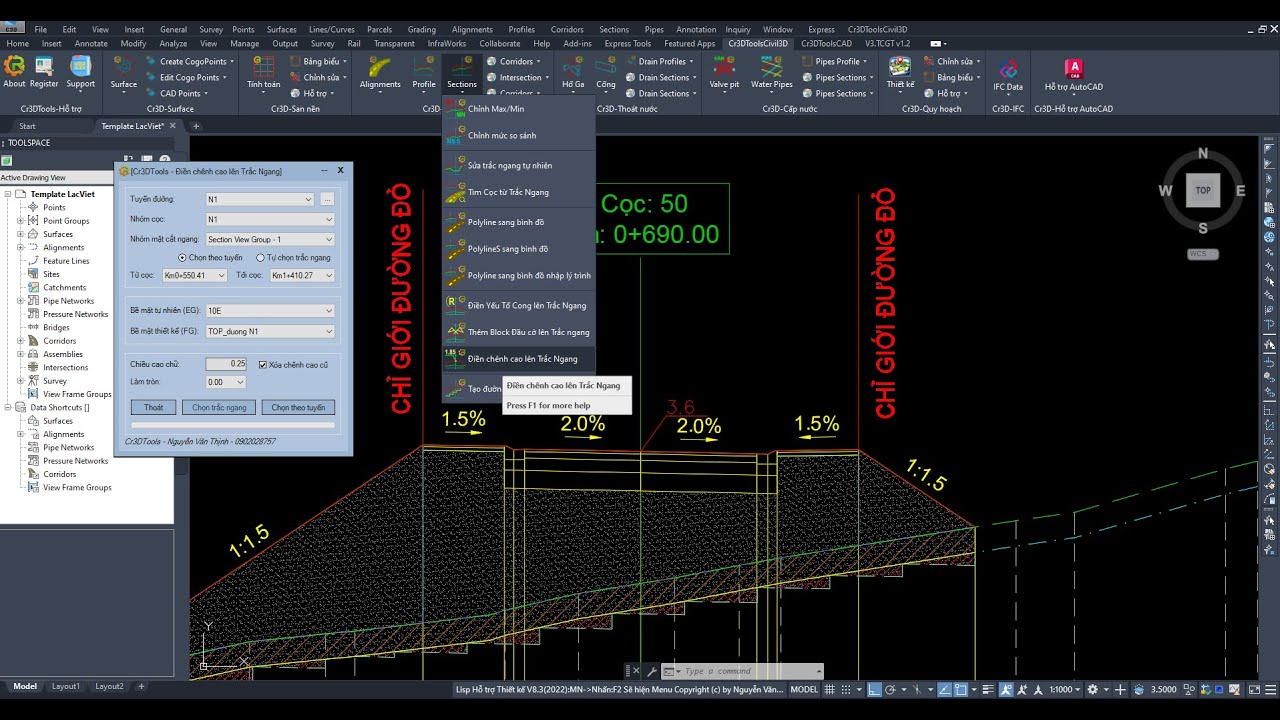Open the Từ cọc Km0+550.41 dropdown
1280x720 pixels.
[x=194, y=275]
